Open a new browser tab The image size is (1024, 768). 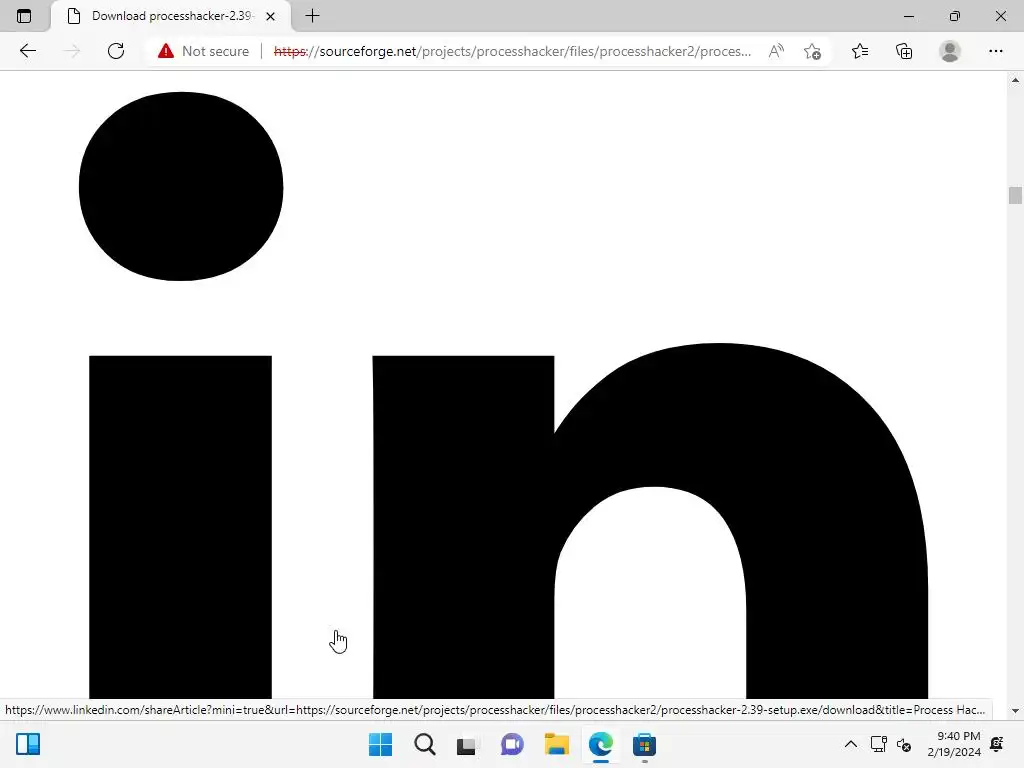point(312,16)
